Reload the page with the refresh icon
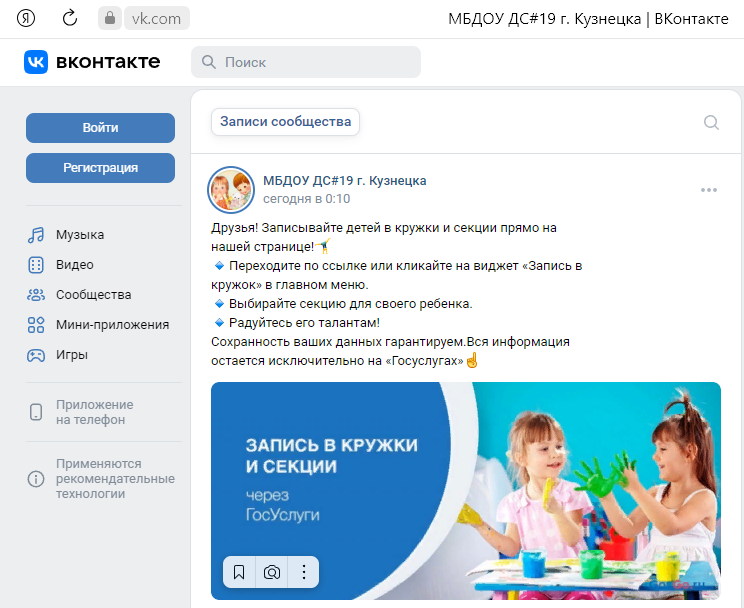The width and height of the screenshot is (744, 608). pyautogui.click(x=70, y=19)
